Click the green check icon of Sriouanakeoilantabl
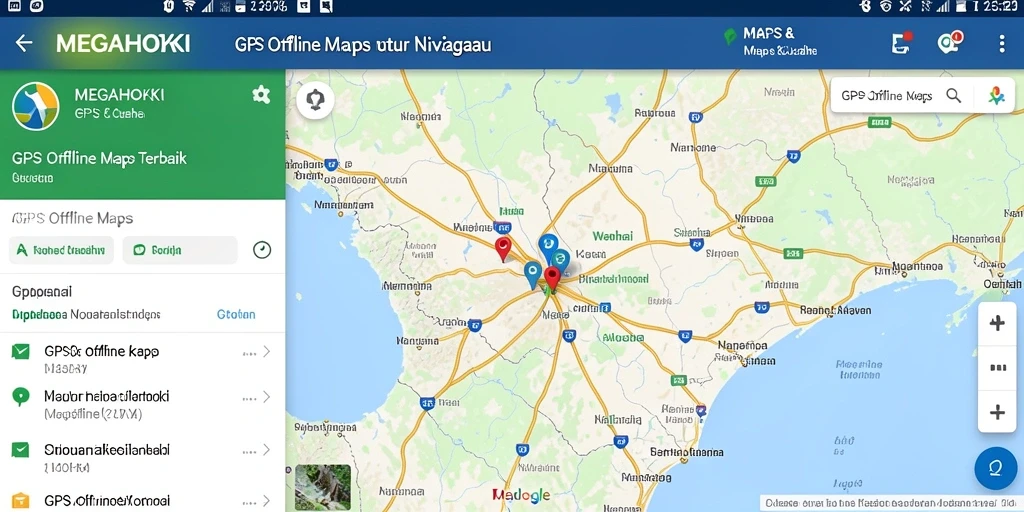 (21, 449)
